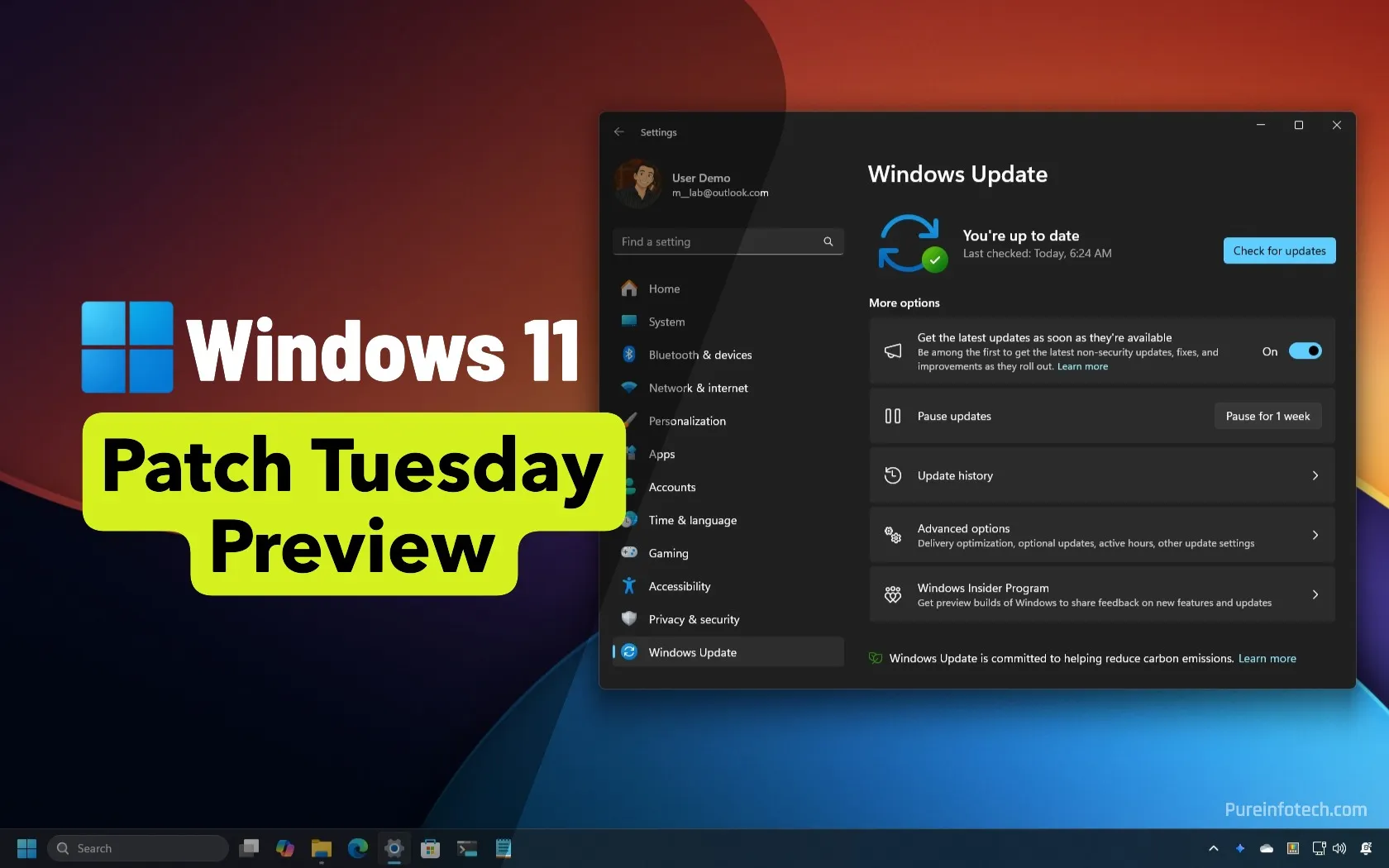Expand the Windows Insider Program chevron
Image resolution: width=1389 pixels, height=868 pixels.
pyautogui.click(x=1315, y=594)
